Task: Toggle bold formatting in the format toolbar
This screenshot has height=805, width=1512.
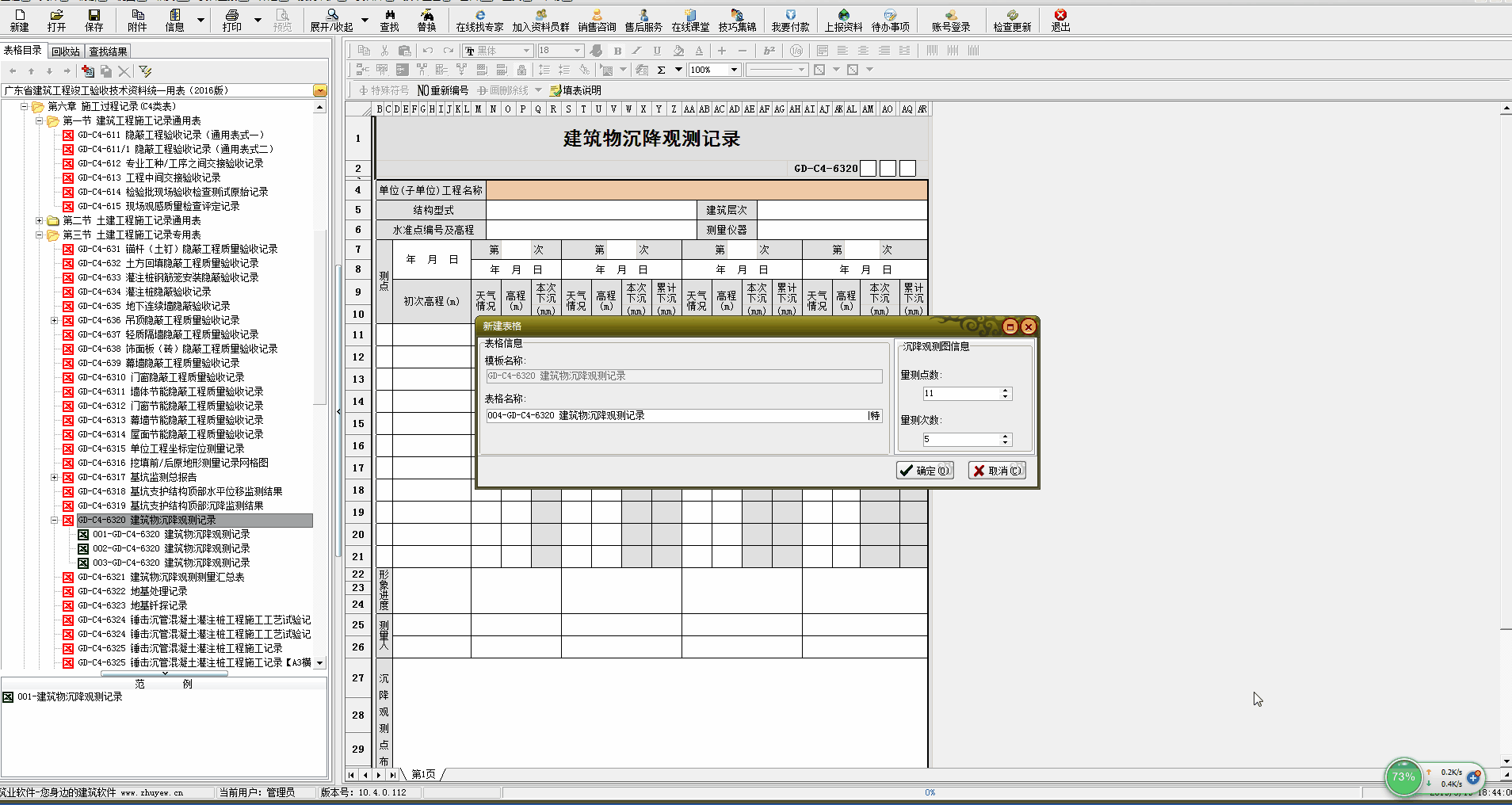Action: 617,51
